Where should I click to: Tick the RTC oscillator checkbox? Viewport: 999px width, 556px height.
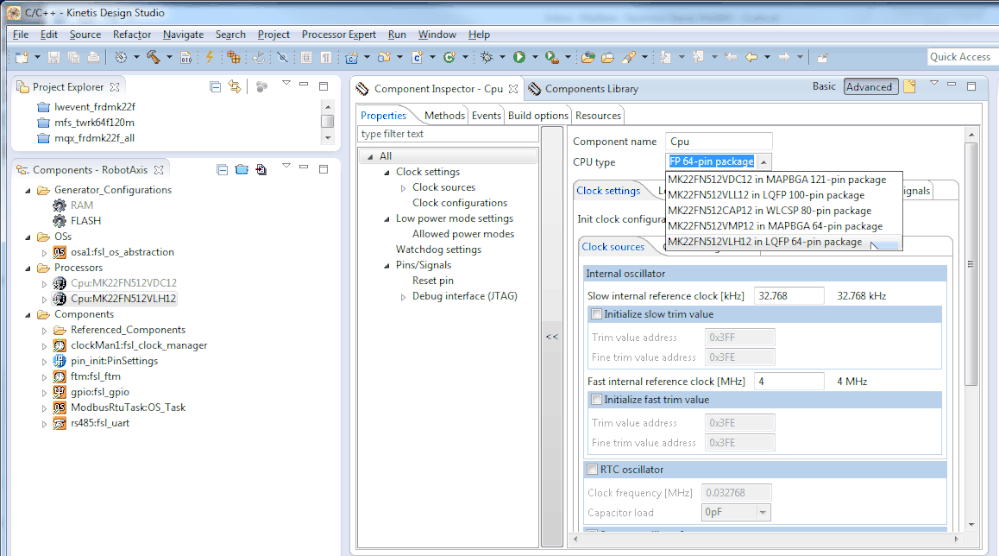[x=593, y=469]
